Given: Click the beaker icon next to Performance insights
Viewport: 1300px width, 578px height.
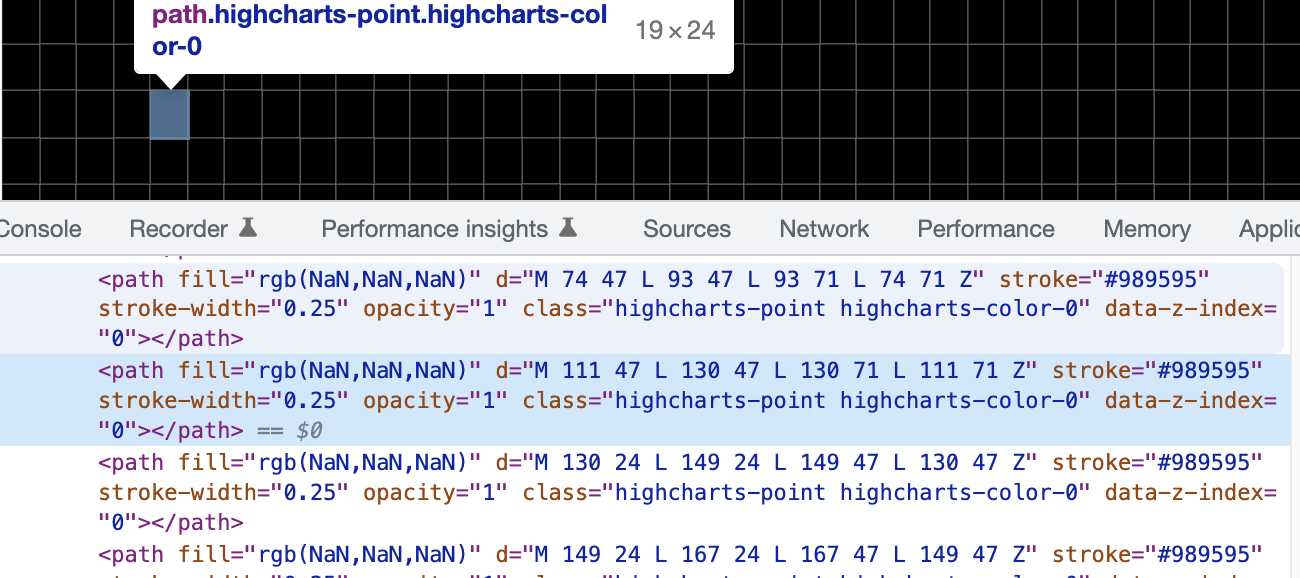Looking at the screenshot, I should point(569,228).
